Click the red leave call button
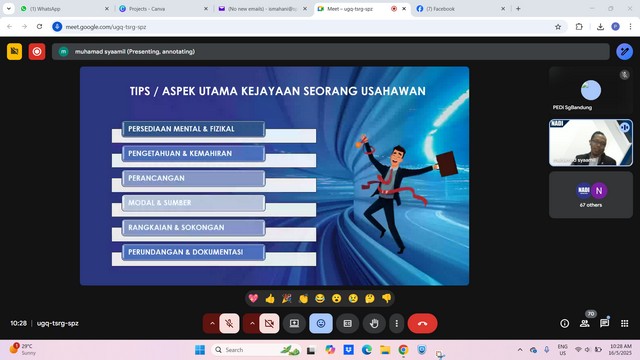 click(422, 323)
